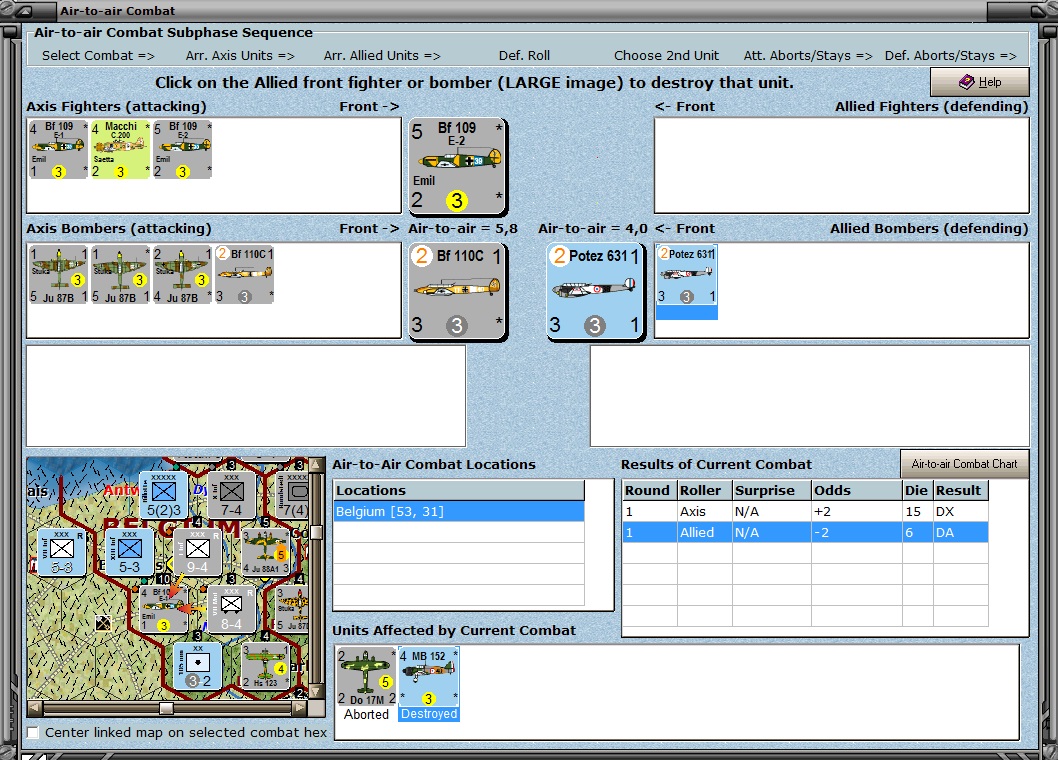Click the large Bf 110C front bomber
Viewport: 1058px width, 760px height.
[457, 292]
